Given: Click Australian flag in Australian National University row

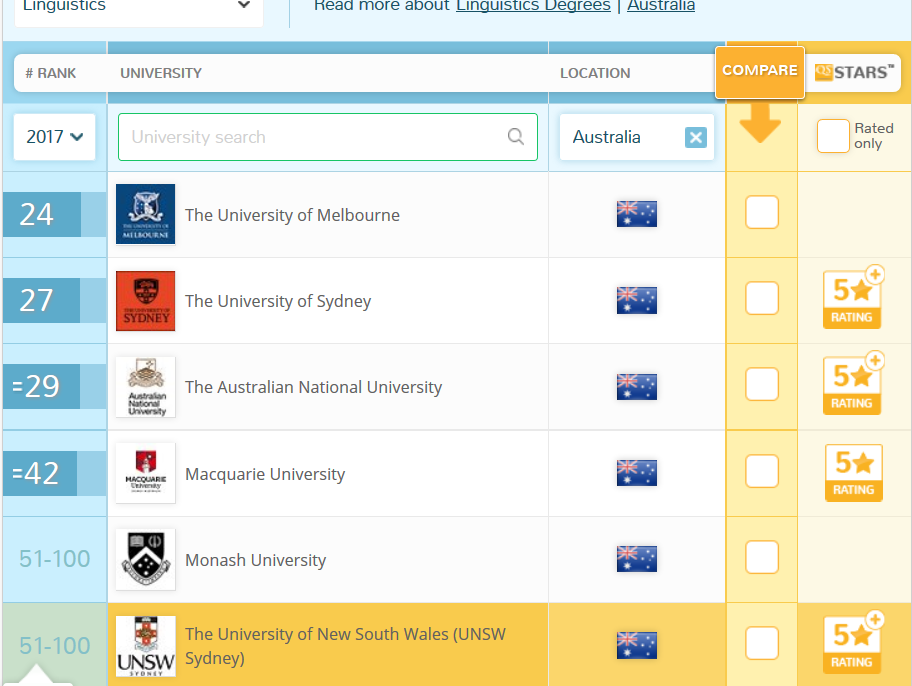Looking at the screenshot, I should (637, 386).
